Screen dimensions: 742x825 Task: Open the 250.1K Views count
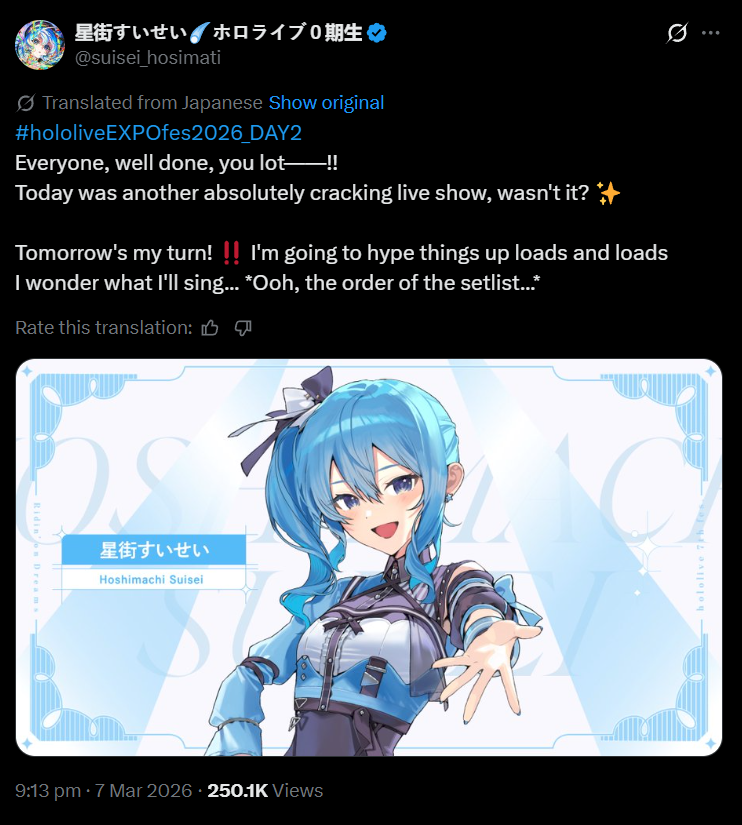(265, 790)
